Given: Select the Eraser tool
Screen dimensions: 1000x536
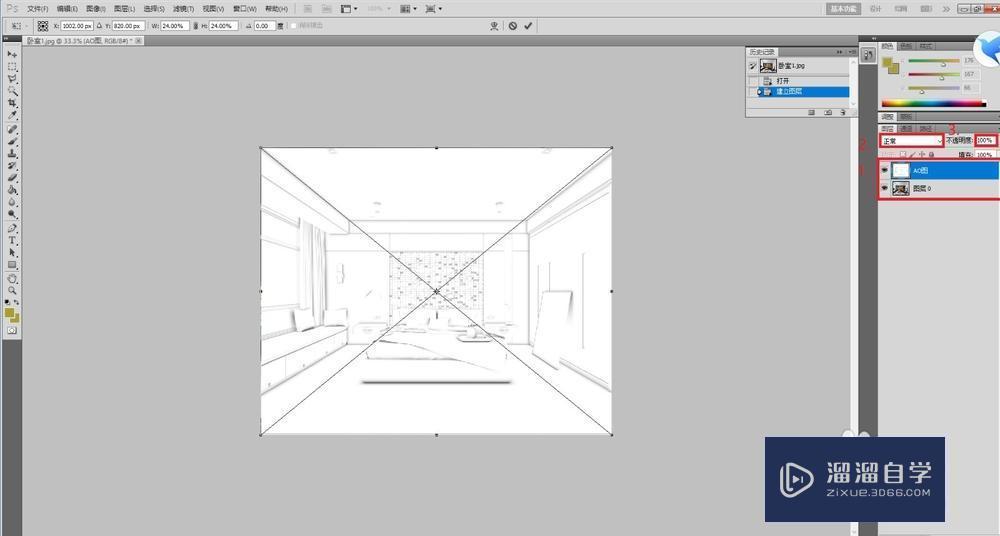Looking at the screenshot, I should (11, 178).
